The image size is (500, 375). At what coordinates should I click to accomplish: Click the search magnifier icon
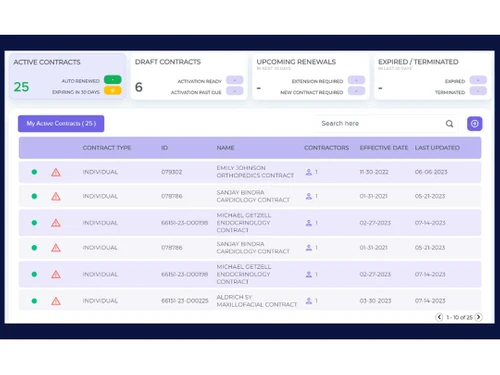[x=449, y=124]
